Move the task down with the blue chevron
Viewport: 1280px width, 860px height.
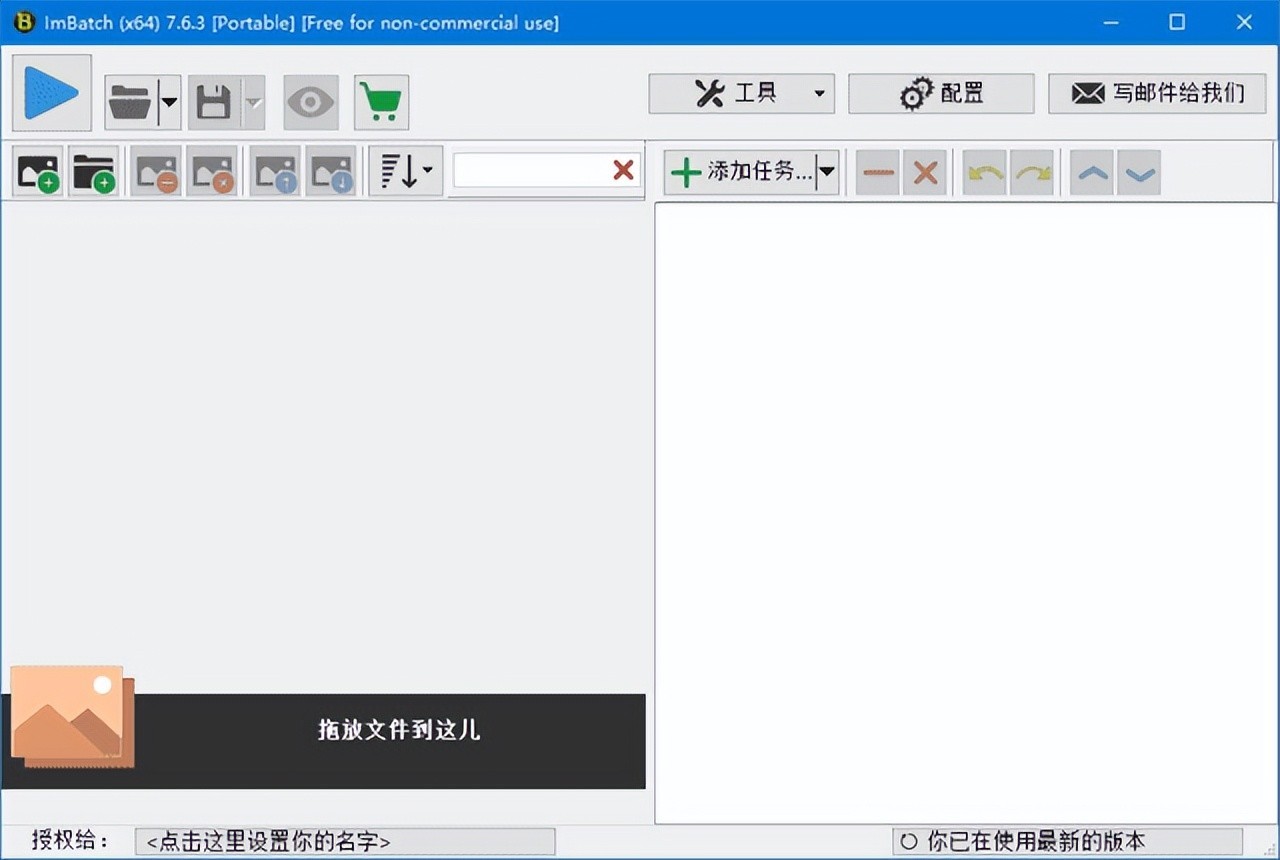pos(1139,172)
